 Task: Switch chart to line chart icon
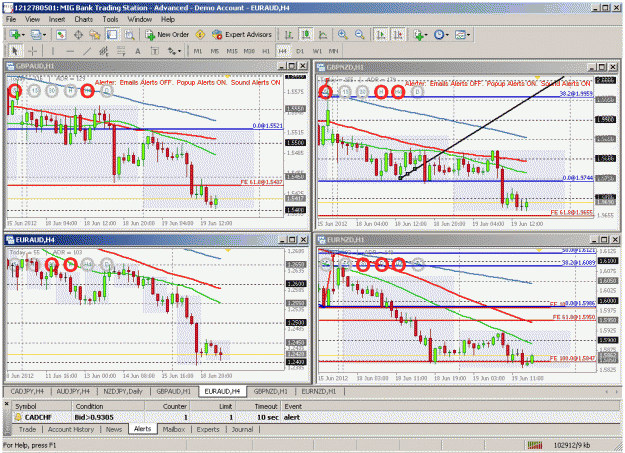[323, 35]
